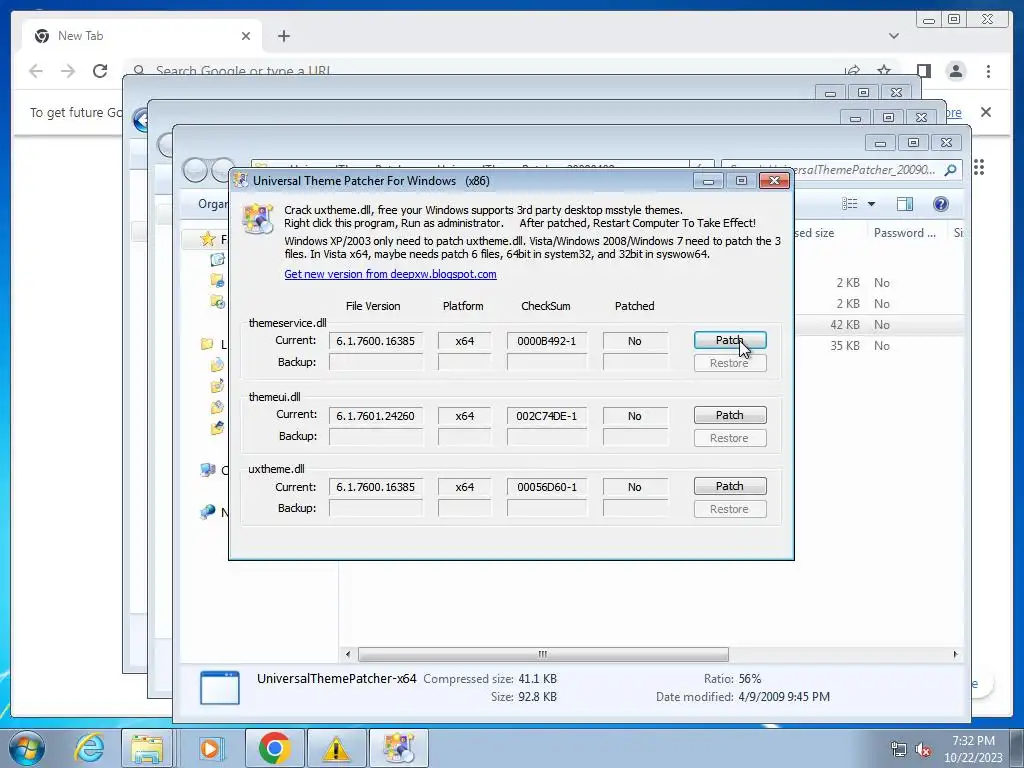This screenshot has width=1024, height=768.
Task: Open Explorer help icon
Action: coord(940,204)
